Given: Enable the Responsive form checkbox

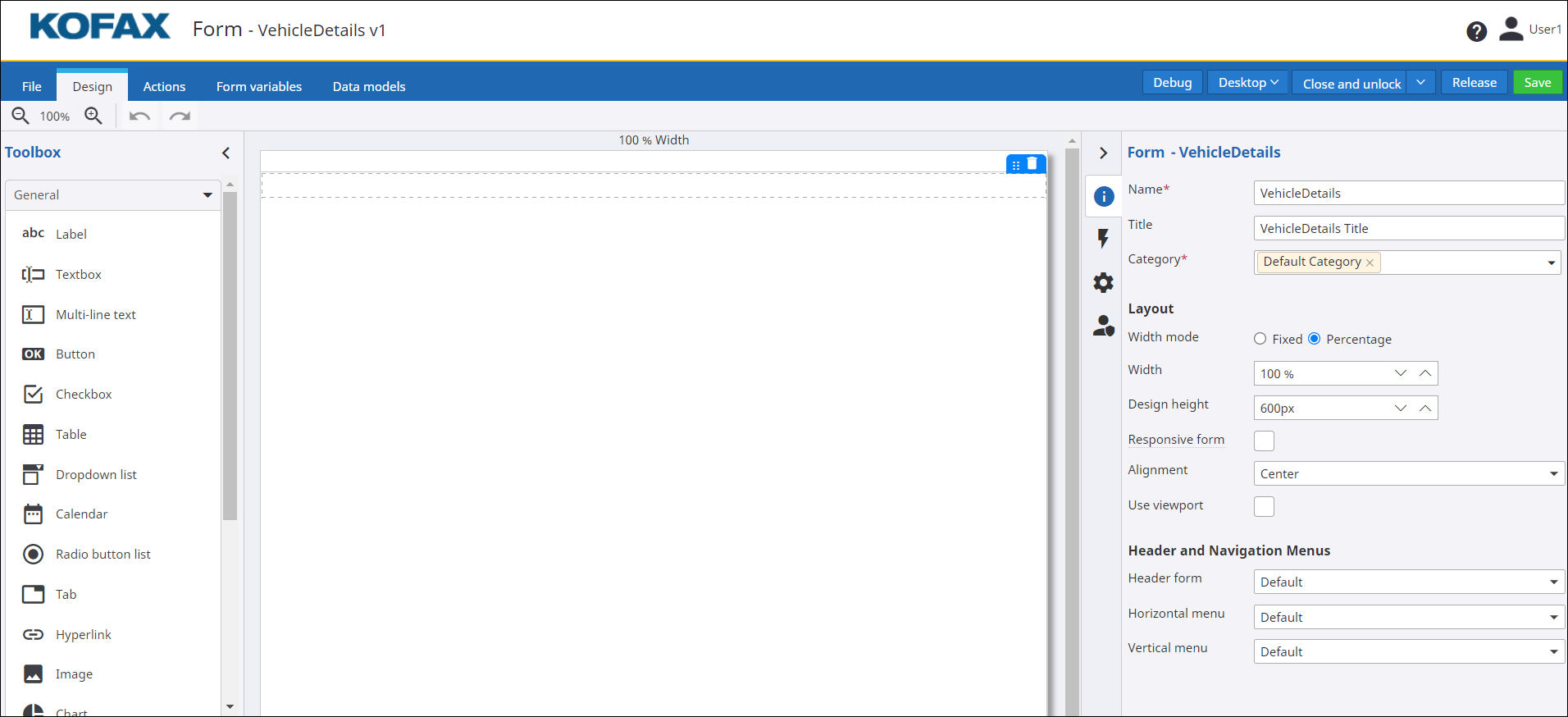Looking at the screenshot, I should pyautogui.click(x=1264, y=441).
